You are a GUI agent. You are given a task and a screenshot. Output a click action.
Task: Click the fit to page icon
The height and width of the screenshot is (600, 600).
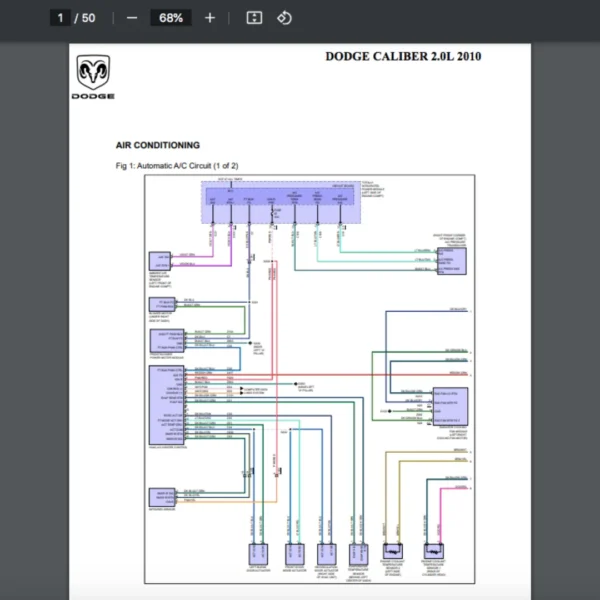pyautogui.click(x=254, y=18)
